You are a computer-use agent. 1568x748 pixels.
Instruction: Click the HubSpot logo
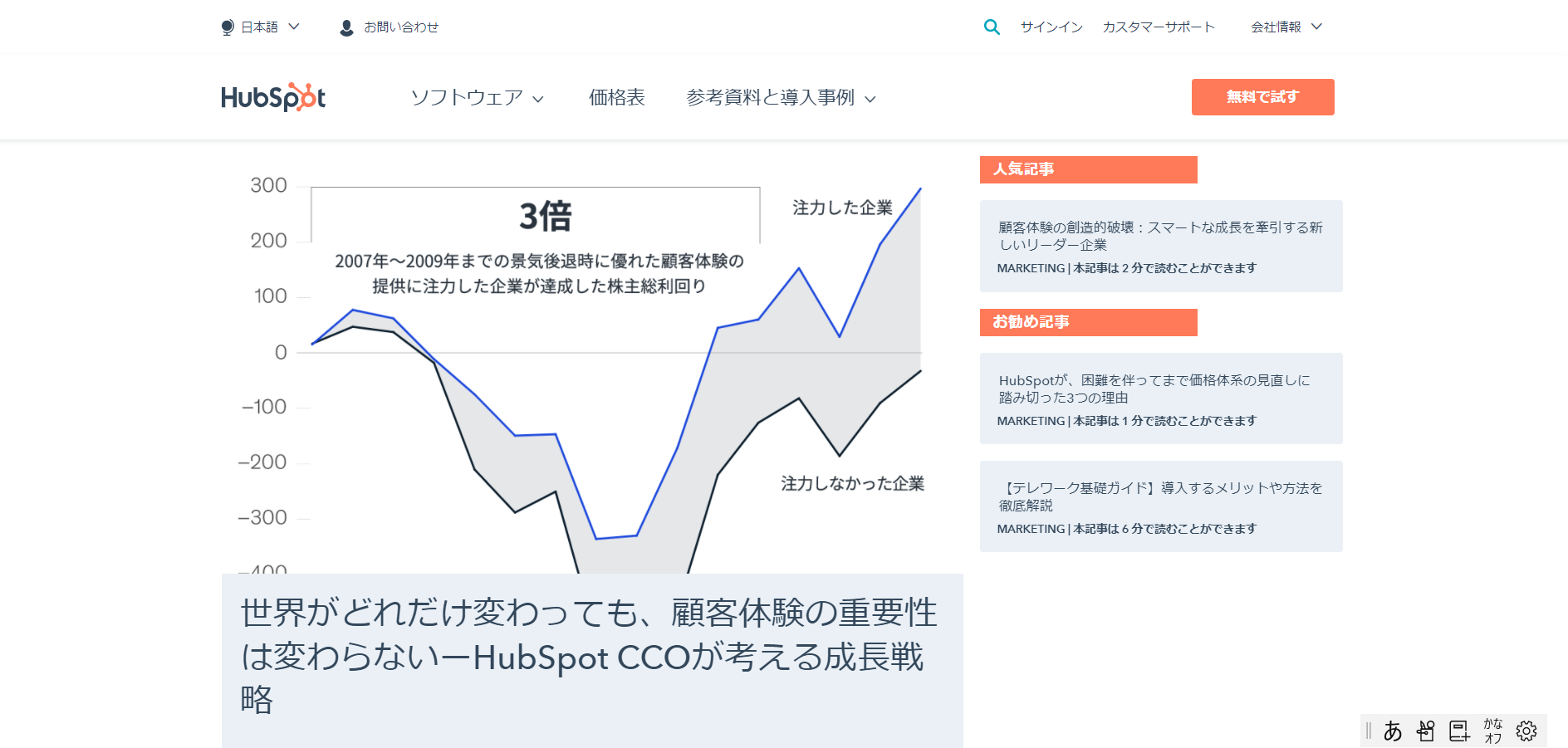click(273, 97)
